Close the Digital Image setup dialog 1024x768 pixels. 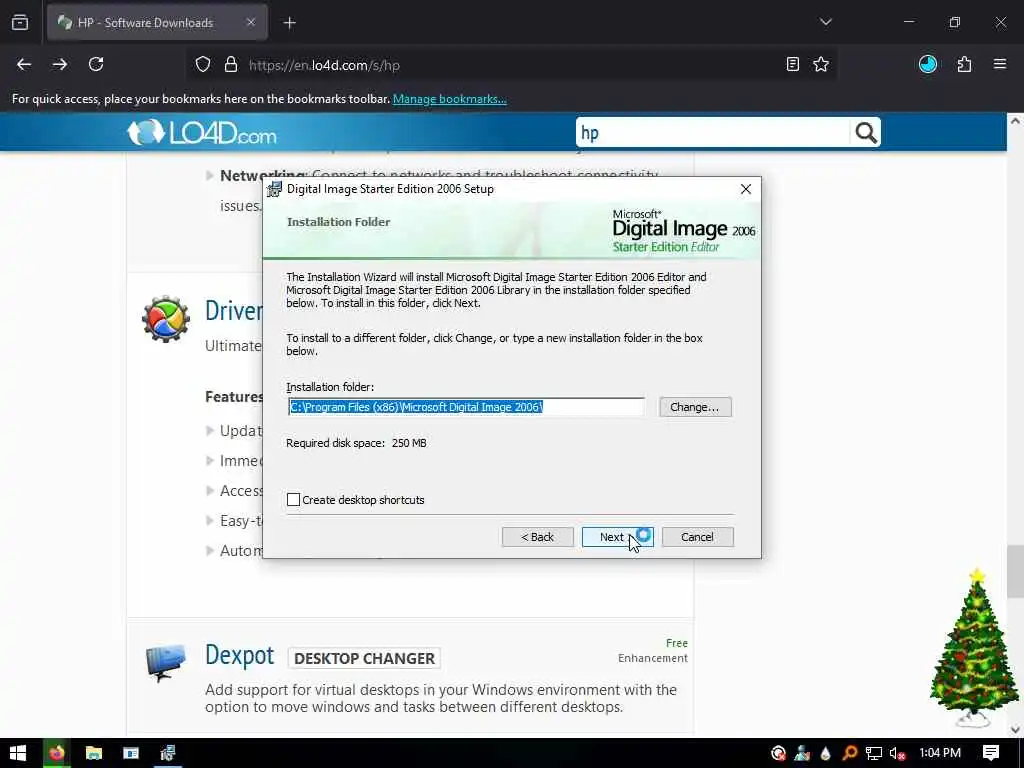tap(746, 189)
